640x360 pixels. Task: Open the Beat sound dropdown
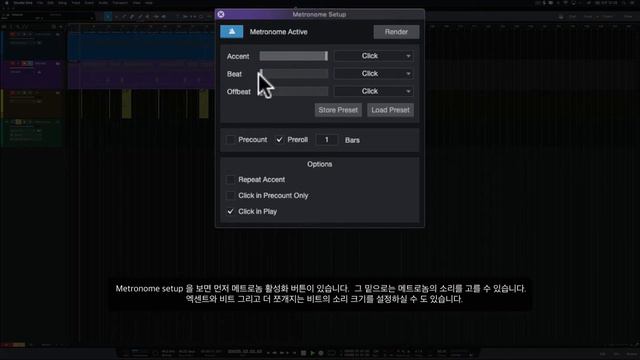(373, 74)
